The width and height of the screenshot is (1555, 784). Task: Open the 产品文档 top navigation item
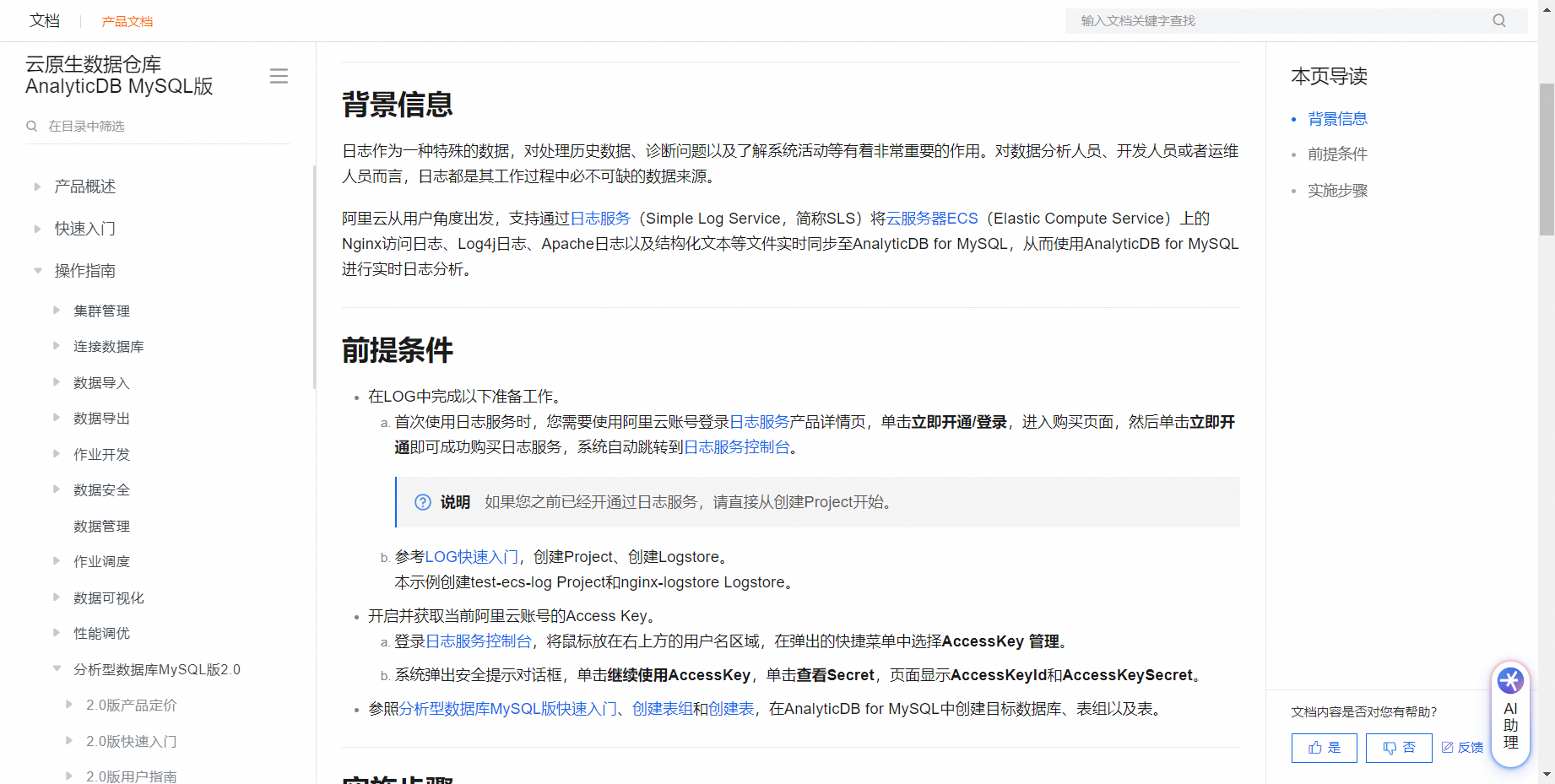coord(127,21)
